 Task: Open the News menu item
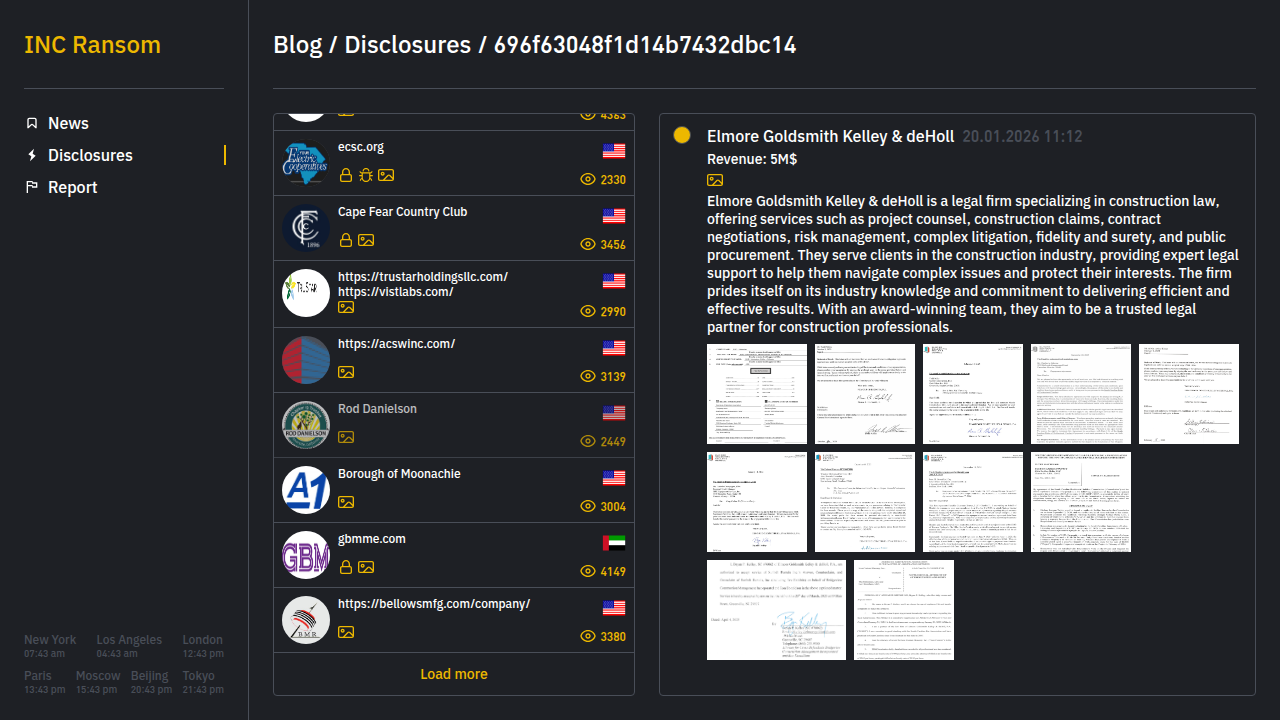(68, 123)
